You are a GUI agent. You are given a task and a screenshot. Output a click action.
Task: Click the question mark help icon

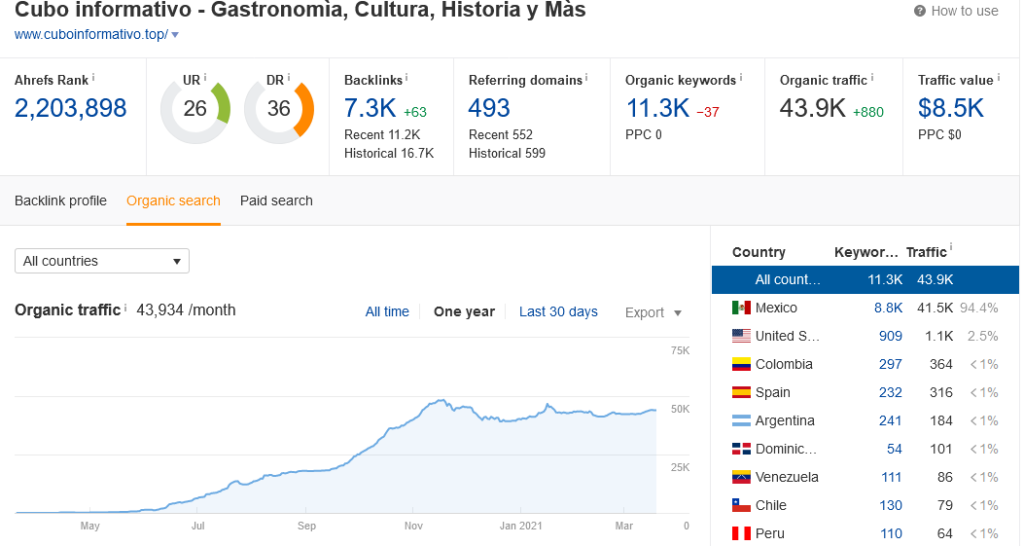pos(920,11)
